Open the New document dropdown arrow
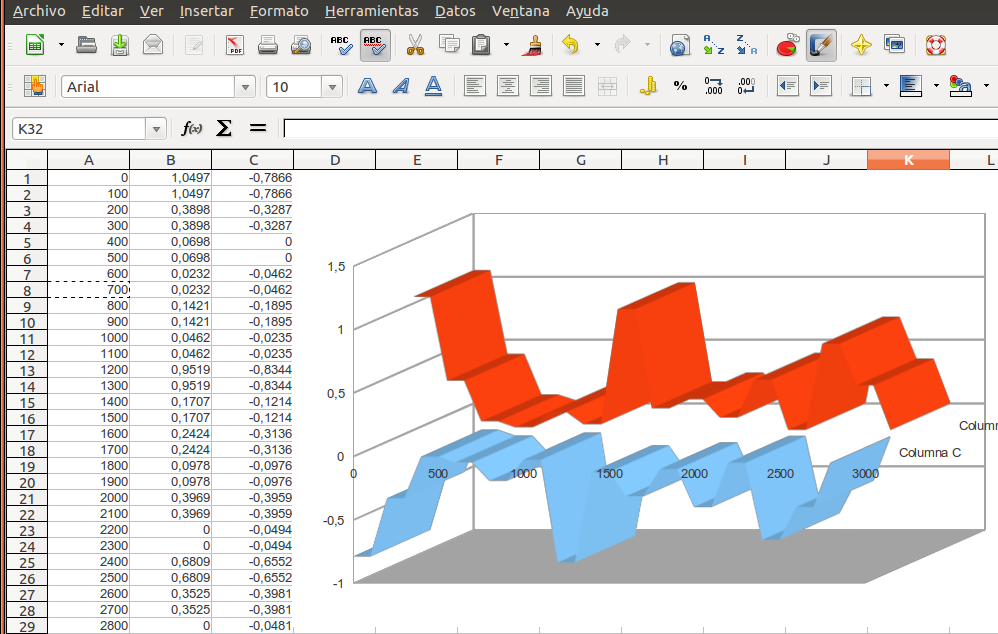This screenshot has height=634, width=998. point(61,45)
